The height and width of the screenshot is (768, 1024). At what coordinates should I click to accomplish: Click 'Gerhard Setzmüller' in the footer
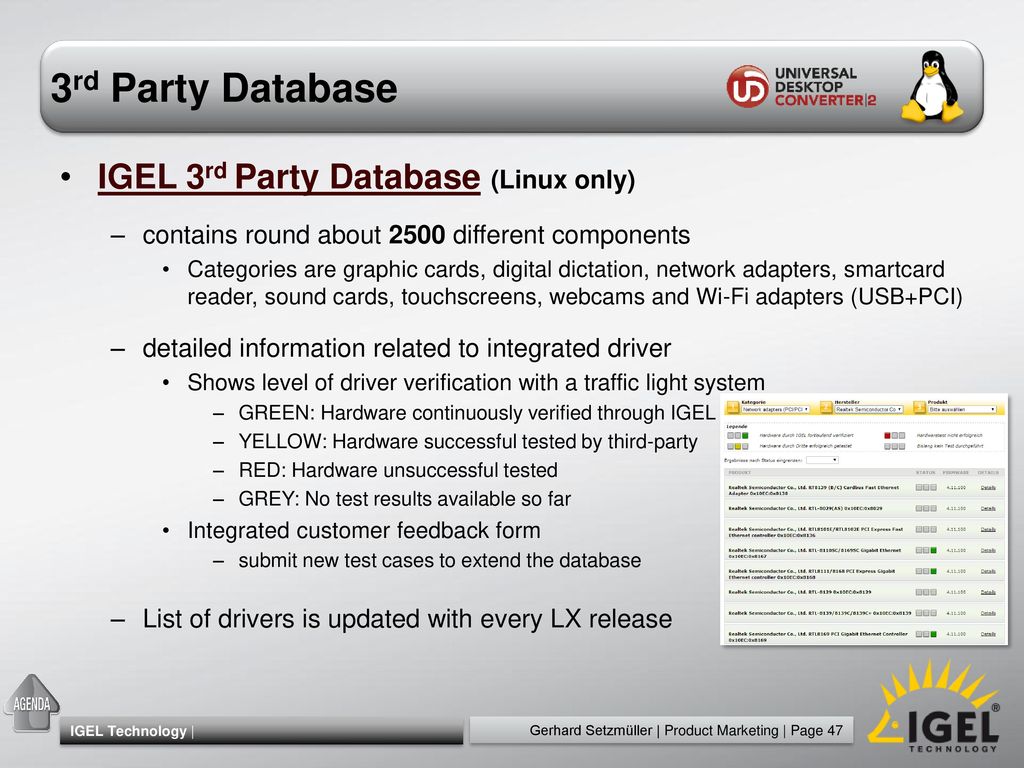point(590,730)
